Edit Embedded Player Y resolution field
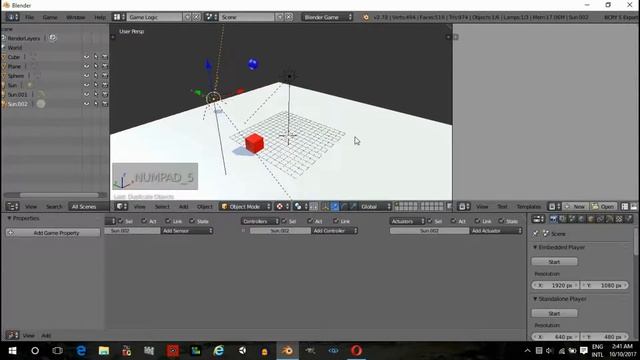 click(x=604, y=285)
